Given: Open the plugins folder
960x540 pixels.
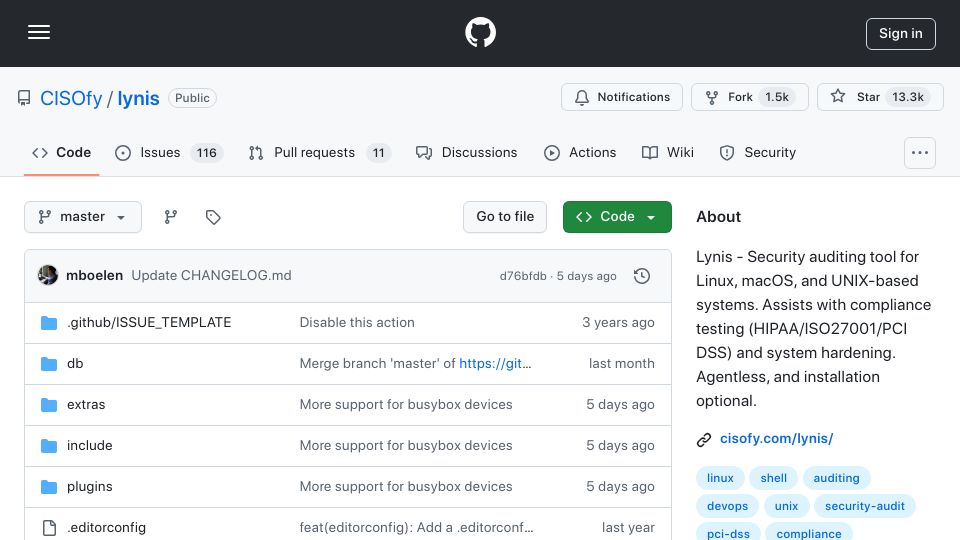Looking at the screenshot, I should (x=89, y=487).
